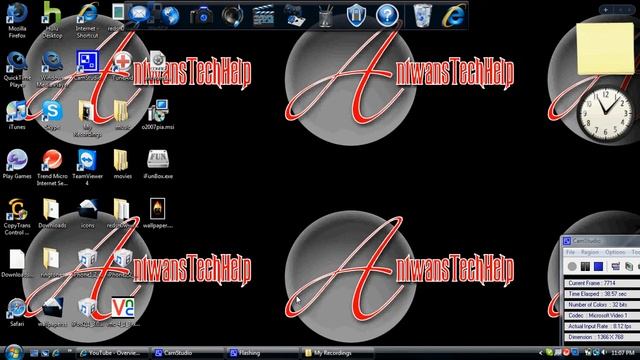Open the Recycle Bin in the dock

422,16
